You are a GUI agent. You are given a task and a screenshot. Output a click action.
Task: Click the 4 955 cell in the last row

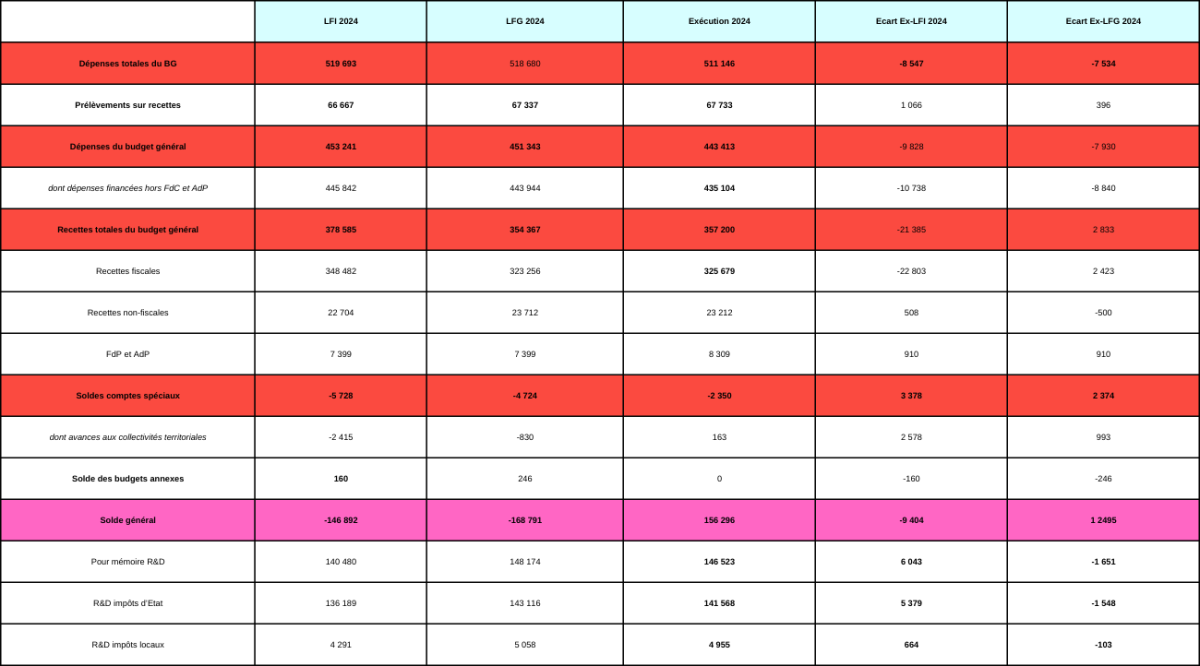(719, 645)
